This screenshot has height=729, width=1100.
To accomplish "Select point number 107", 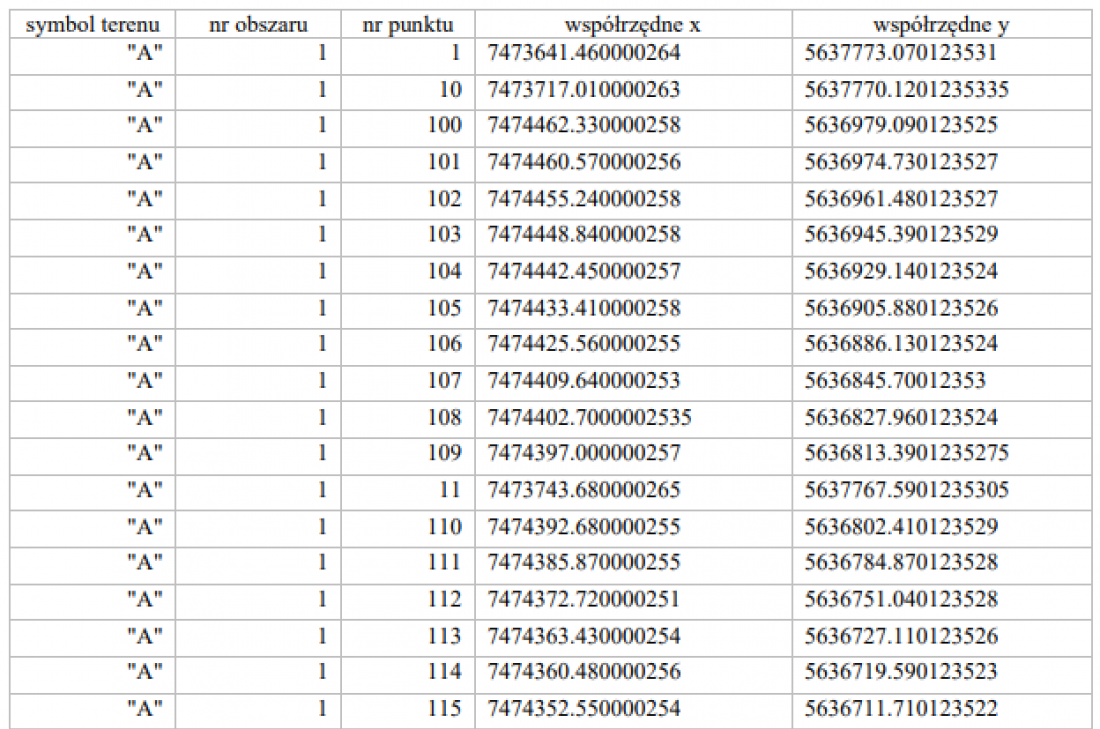I will [445, 381].
